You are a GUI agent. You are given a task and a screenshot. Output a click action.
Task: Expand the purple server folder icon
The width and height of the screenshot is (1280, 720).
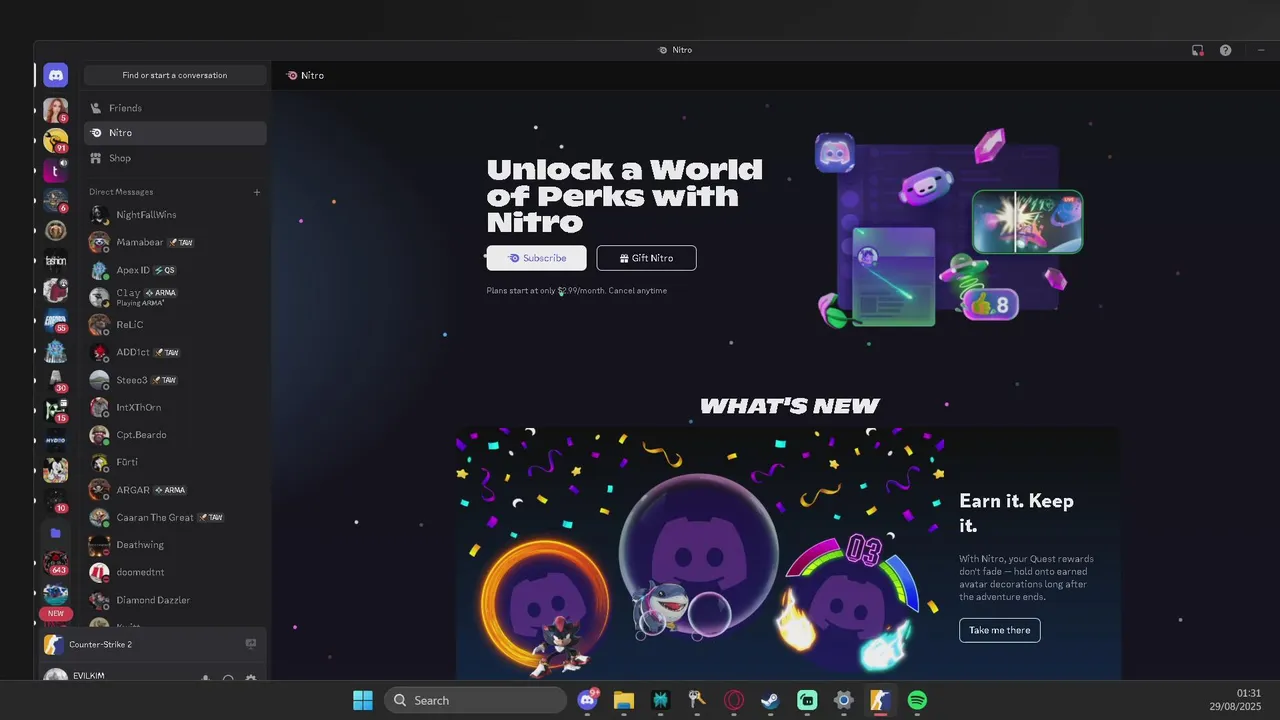(55, 533)
